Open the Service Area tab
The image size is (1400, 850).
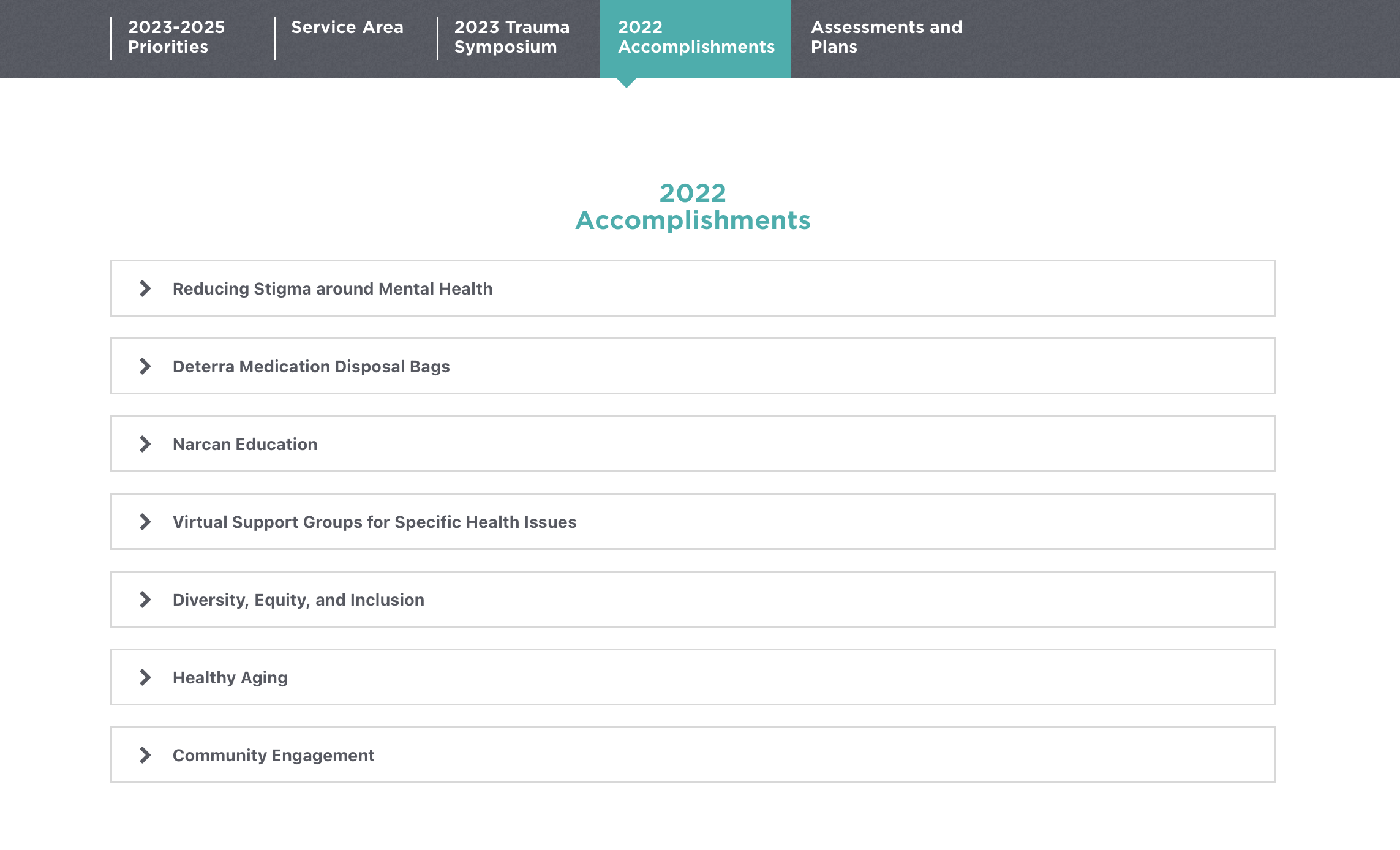pyautogui.click(x=347, y=27)
